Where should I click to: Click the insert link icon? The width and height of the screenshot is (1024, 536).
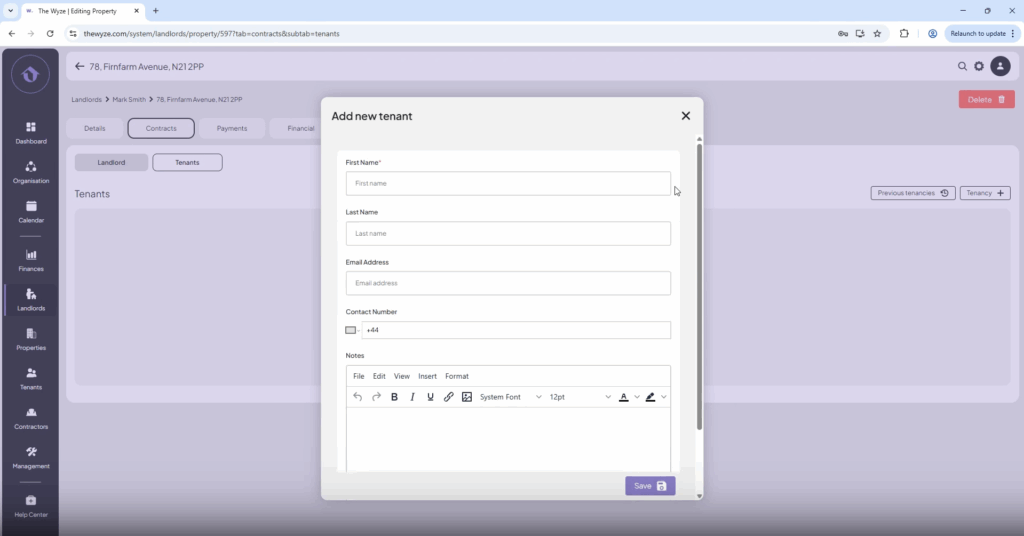coord(448,397)
